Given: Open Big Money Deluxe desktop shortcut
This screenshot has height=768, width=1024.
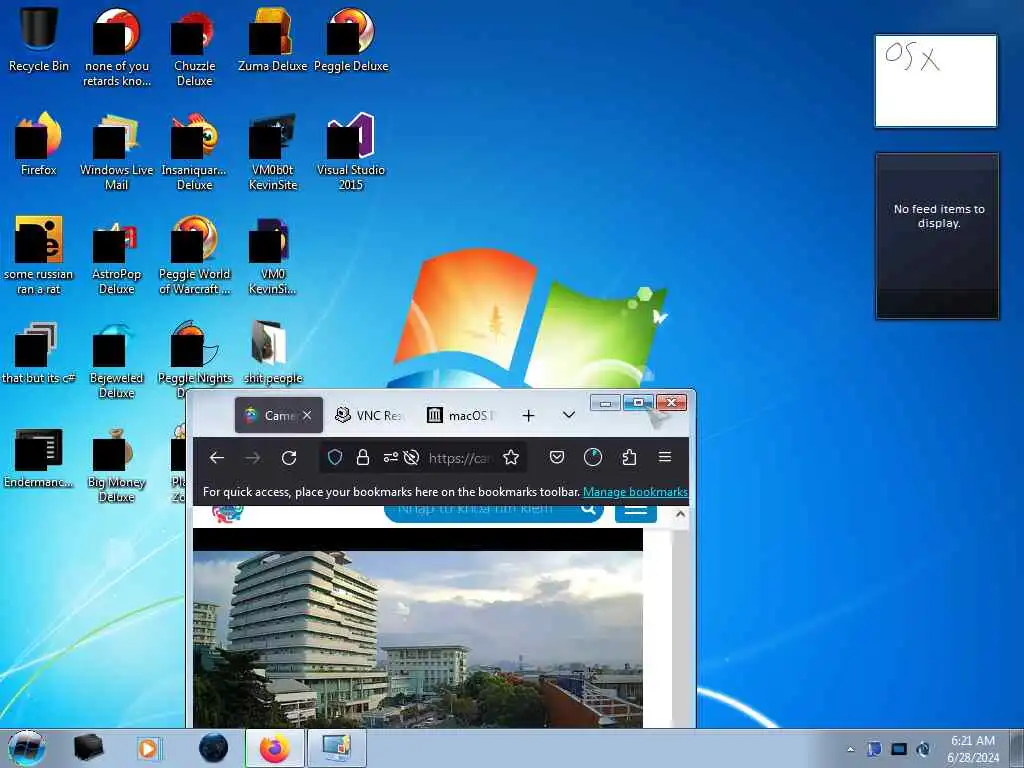Looking at the screenshot, I should coord(116,464).
